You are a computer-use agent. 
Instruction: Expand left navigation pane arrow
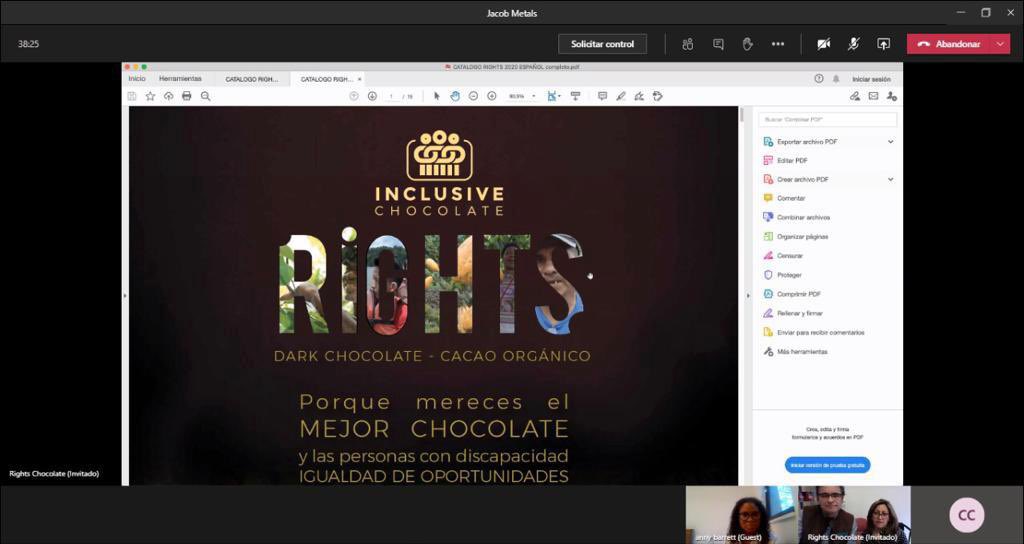125,296
